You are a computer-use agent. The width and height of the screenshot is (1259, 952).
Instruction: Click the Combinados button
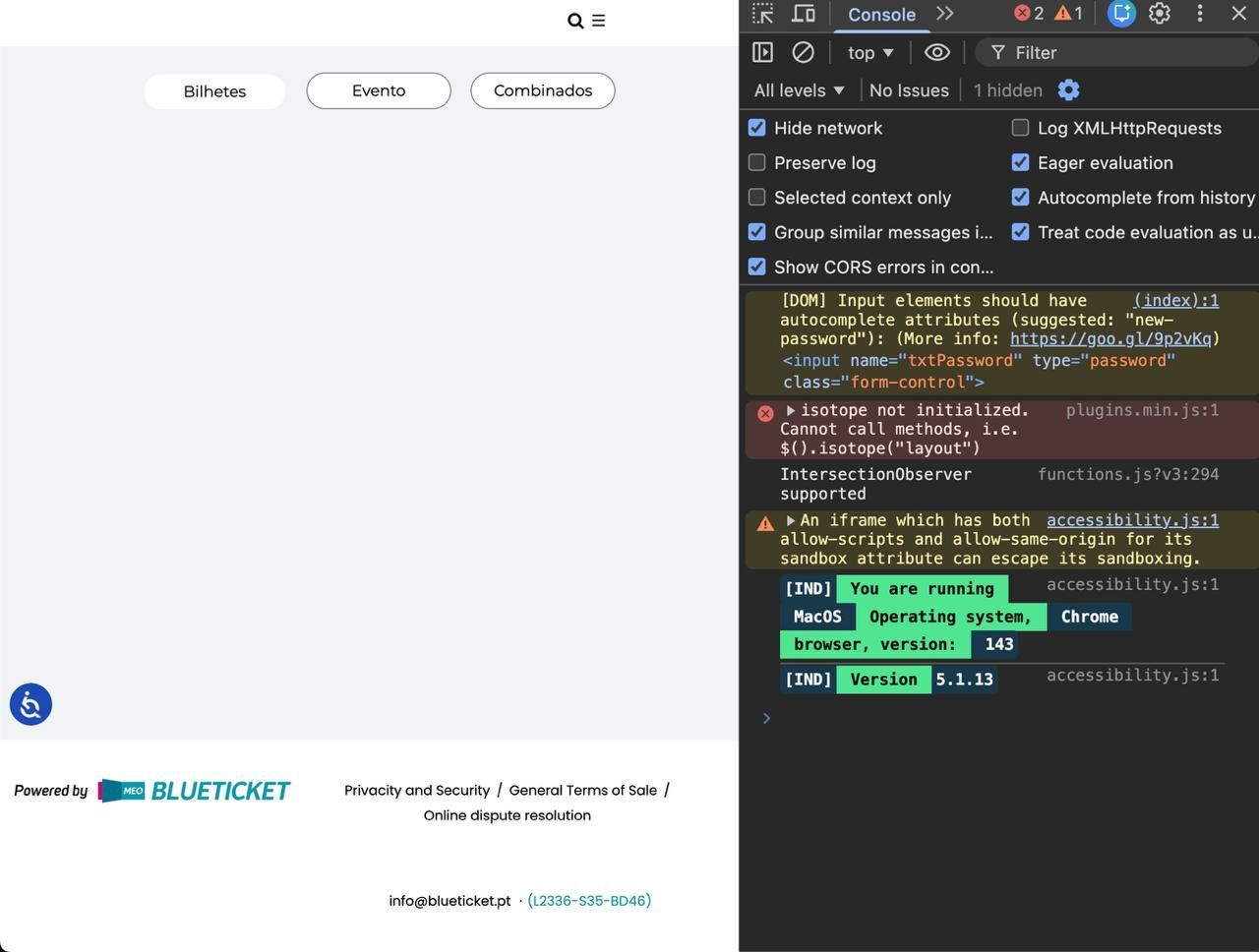[x=543, y=90]
